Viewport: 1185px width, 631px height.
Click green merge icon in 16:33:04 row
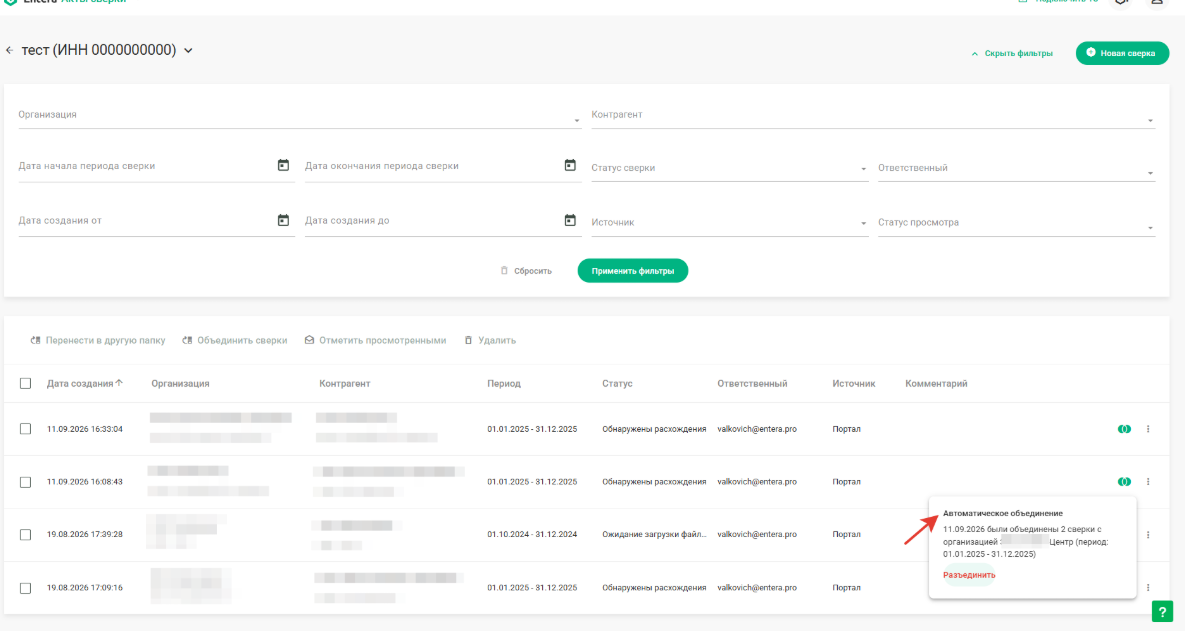pyautogui.click(x=1125, y=429)
